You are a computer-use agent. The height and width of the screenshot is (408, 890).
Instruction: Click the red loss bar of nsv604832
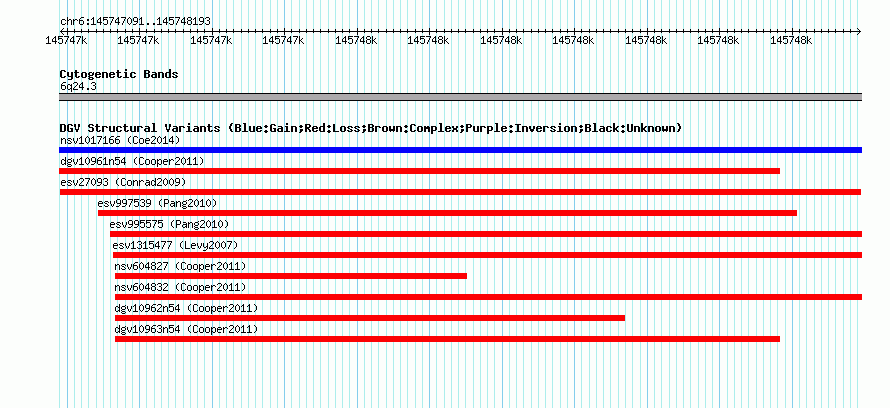488,297
